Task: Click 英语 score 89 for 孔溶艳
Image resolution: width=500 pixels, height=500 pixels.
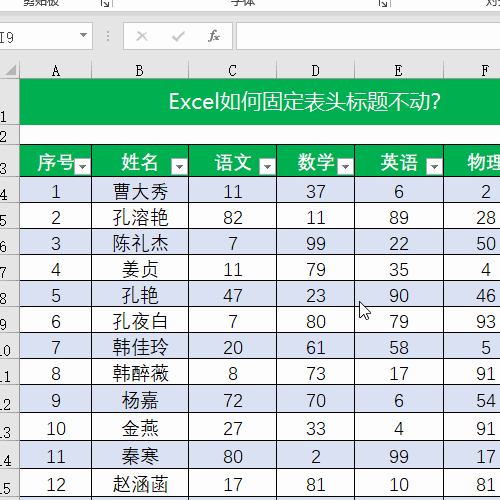Action: 399,216
